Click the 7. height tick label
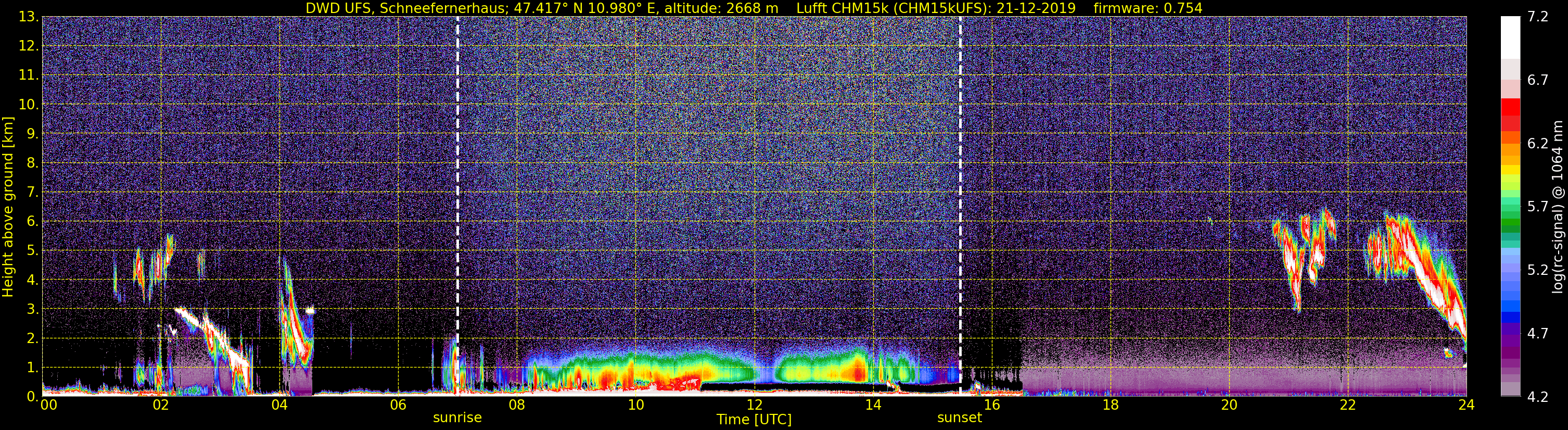 click(x=33, y=192)
